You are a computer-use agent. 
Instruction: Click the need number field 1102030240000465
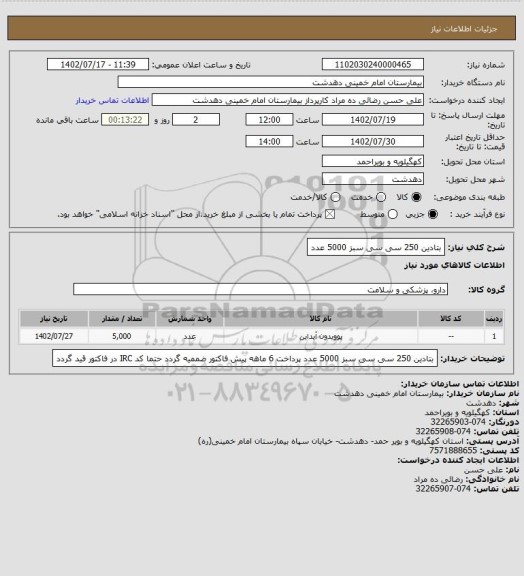tap(373, 64)
